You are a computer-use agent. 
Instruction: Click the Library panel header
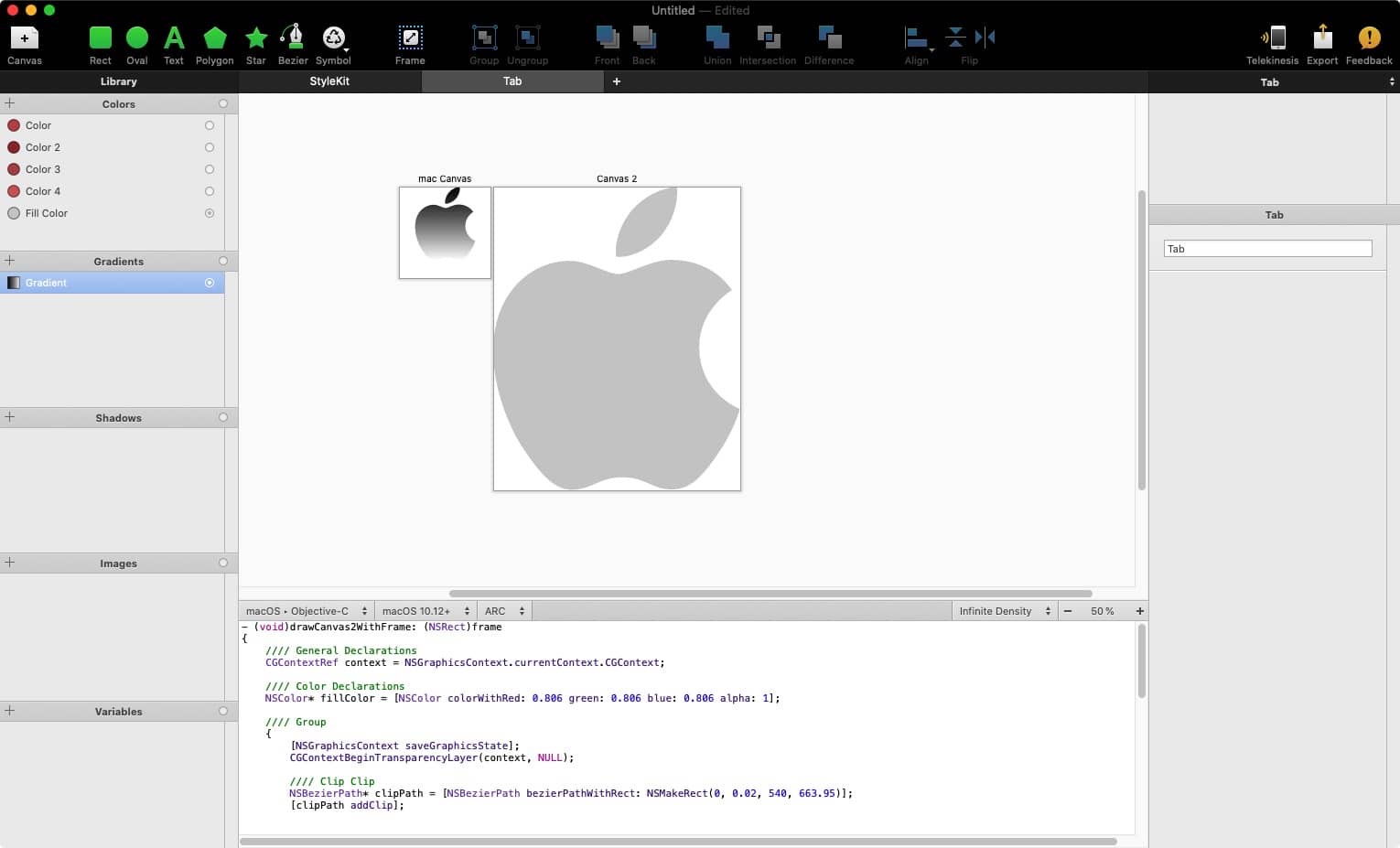click(x=119, y=81)
